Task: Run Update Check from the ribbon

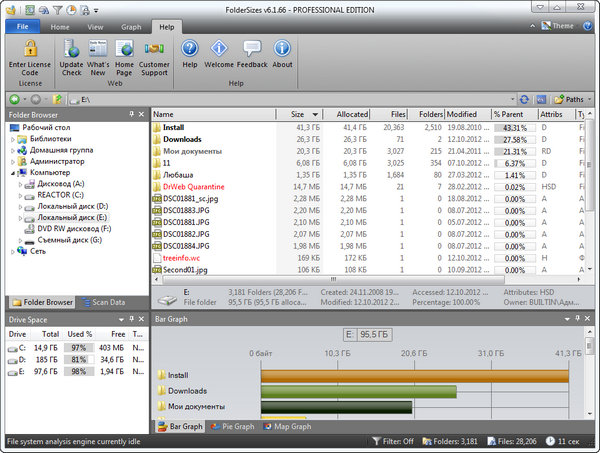Action: 71,49
